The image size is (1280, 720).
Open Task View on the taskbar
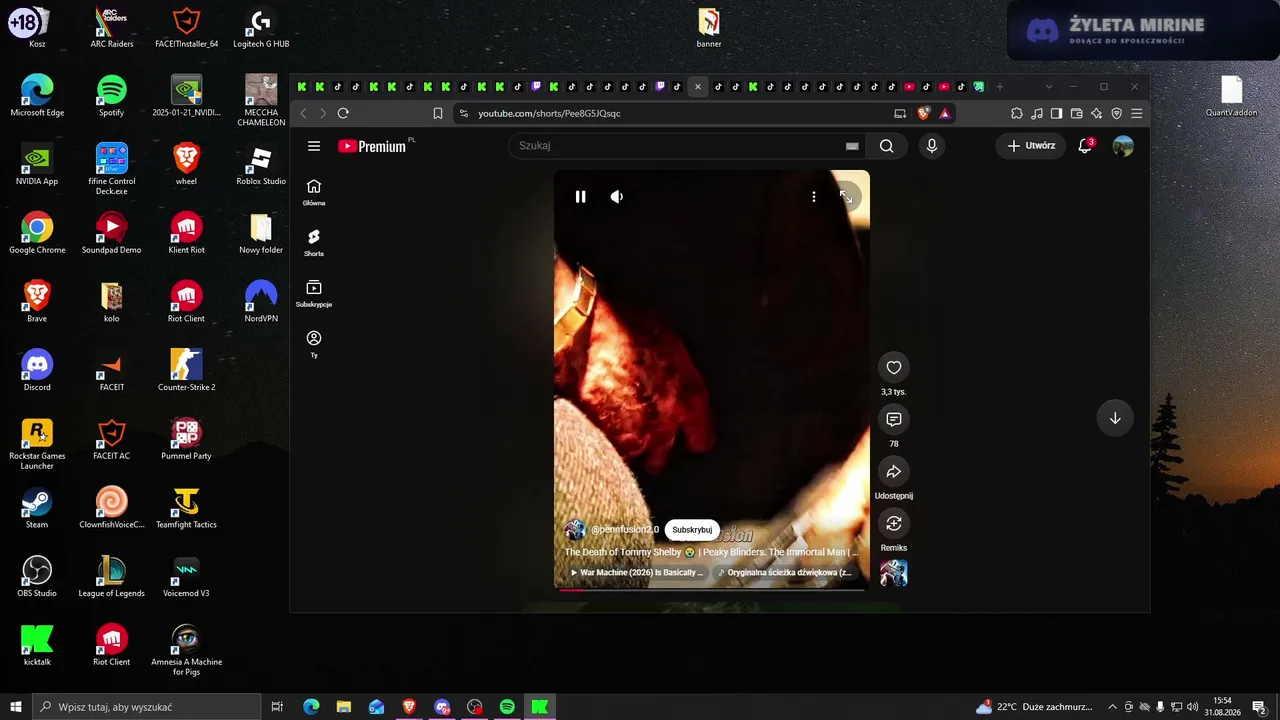(x=277, y=707)
